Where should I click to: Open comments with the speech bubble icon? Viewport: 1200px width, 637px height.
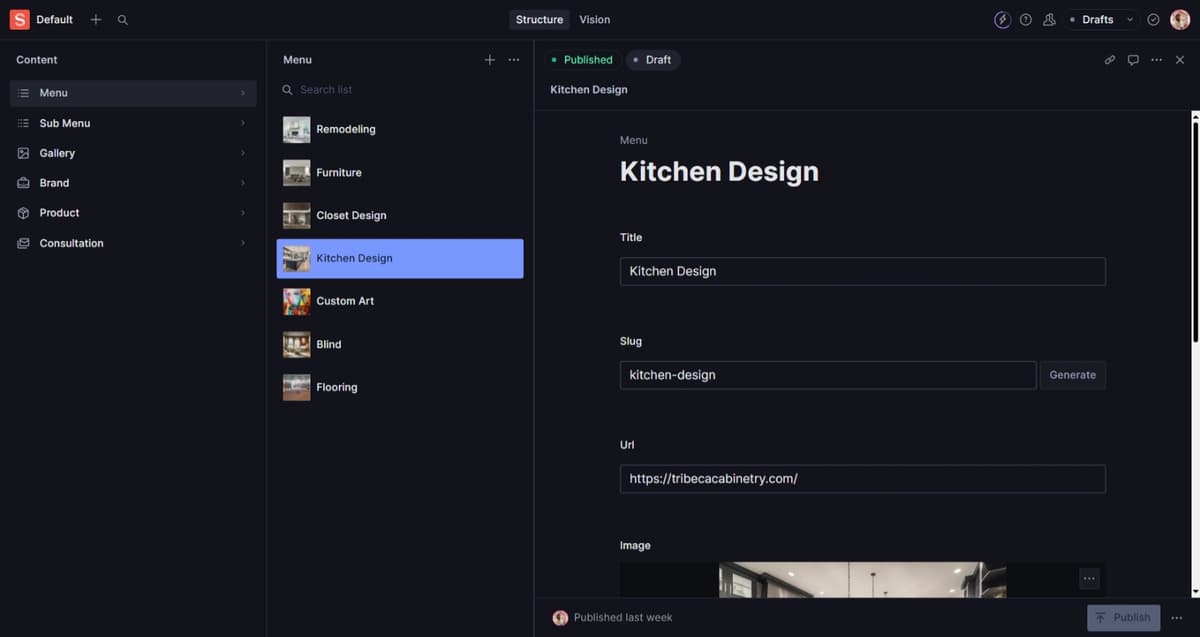tap(1132, 59)
